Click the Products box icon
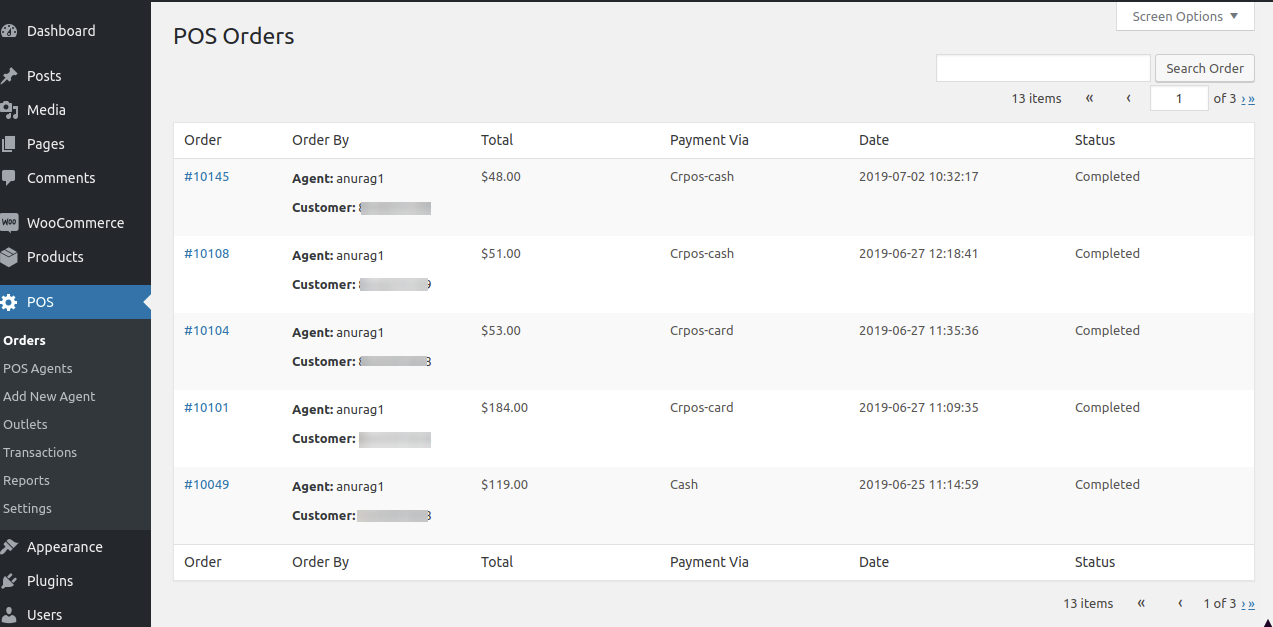This screenshot has height=627, width=1273. (9, 257)
